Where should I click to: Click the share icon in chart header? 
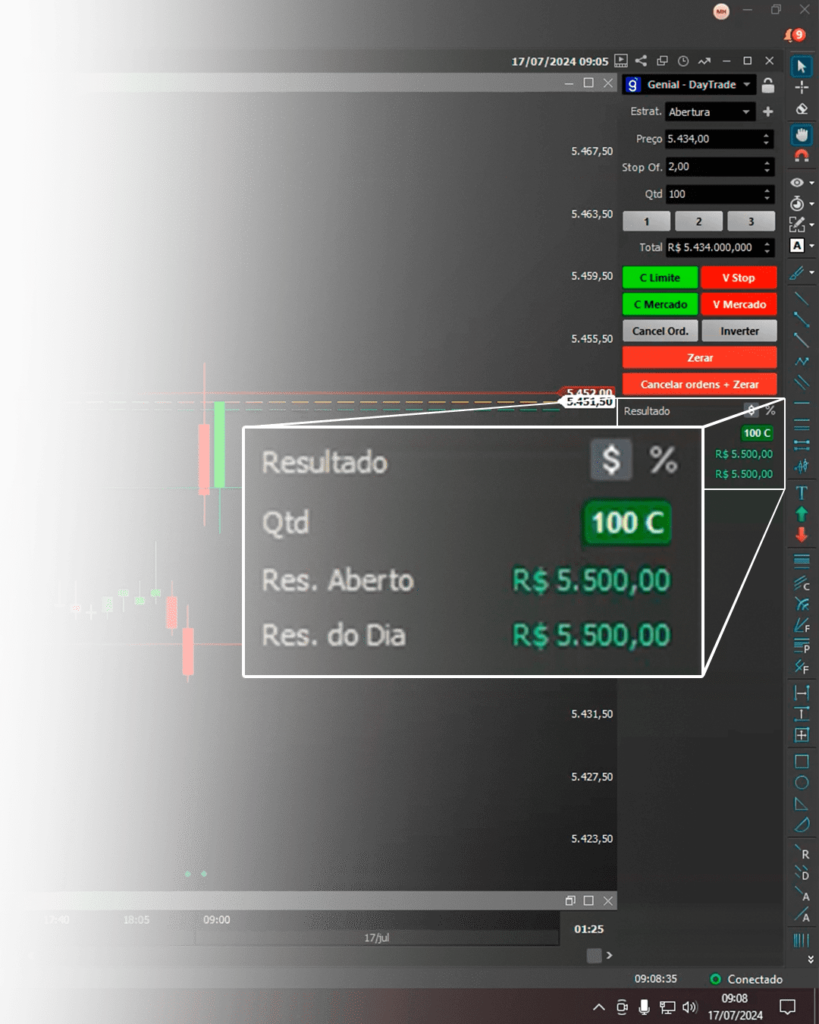coord(641,61)
